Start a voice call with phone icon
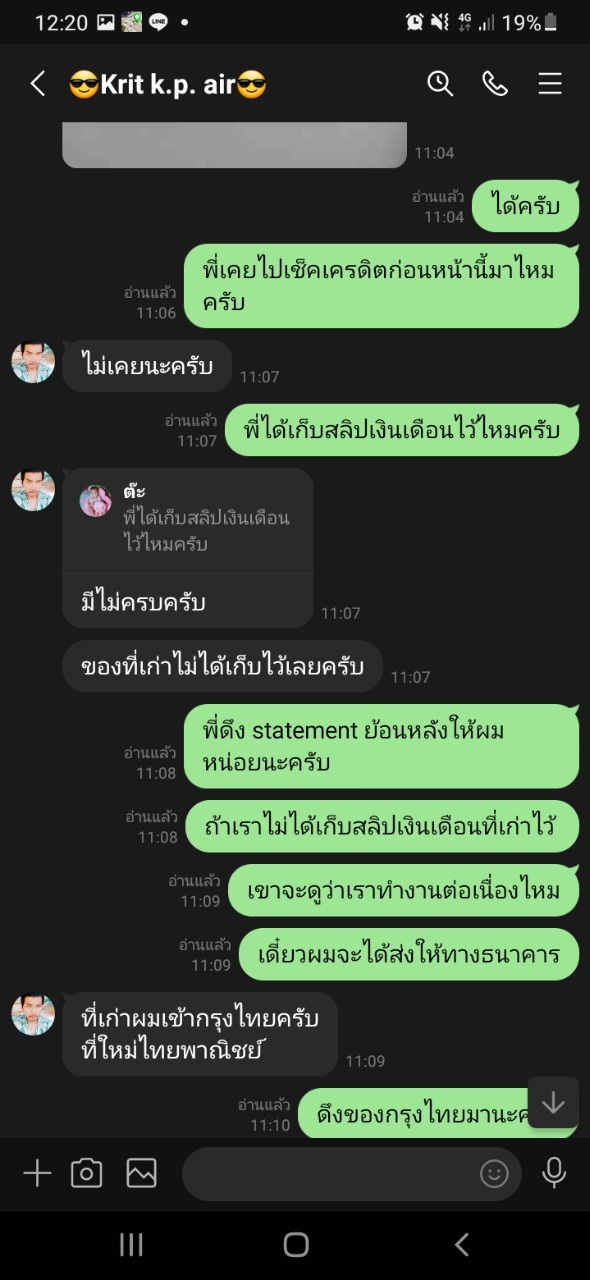Image resolution: width=590 pixels, height=1280 pixels. 495,84
